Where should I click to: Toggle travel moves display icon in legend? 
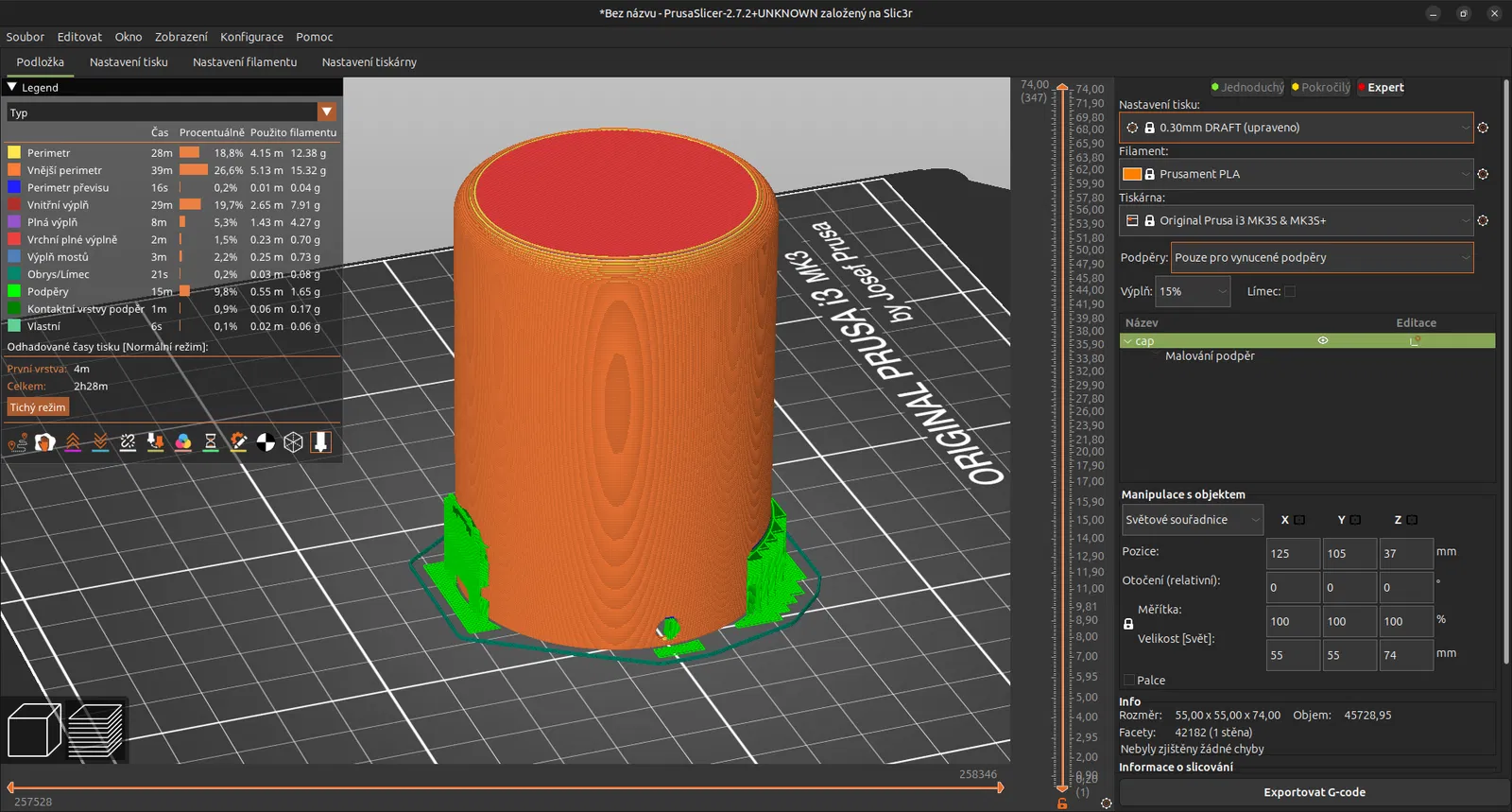tap(18, 442)
